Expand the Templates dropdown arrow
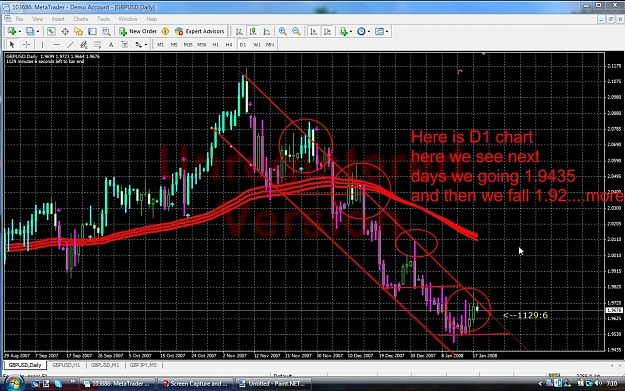 pos(387,31)
